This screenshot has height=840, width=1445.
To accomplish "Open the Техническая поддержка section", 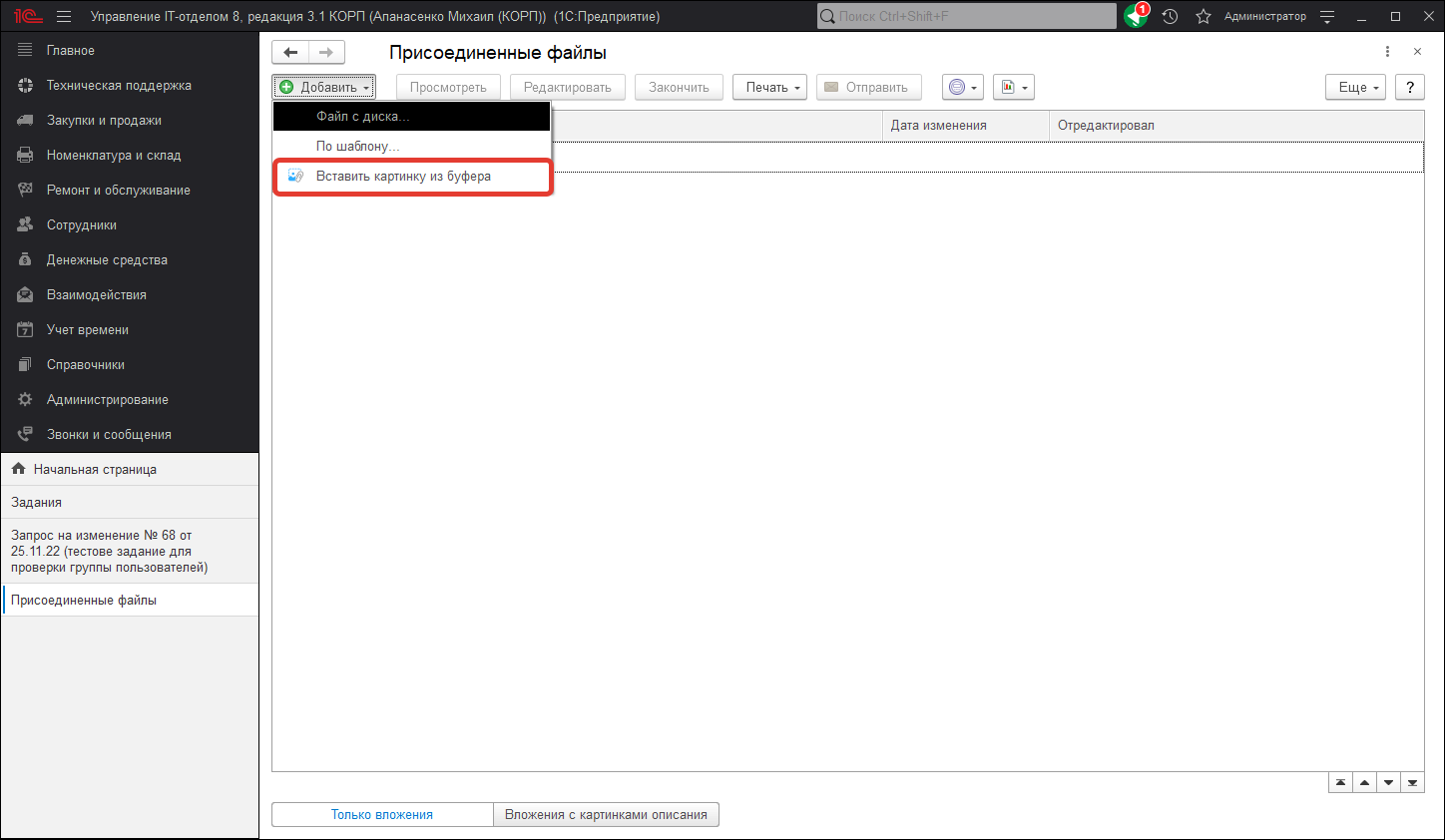I will pos(119,86).
